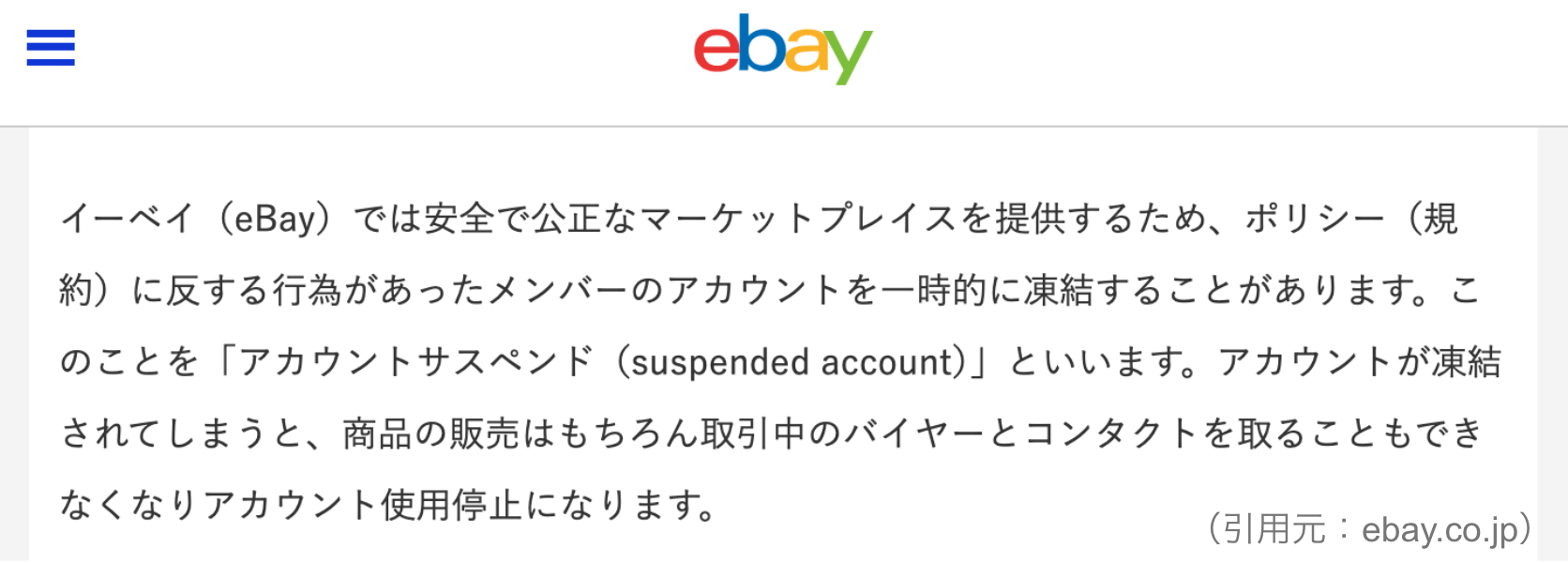1568x563 pixels.
Task: Click the word 'メンバー' in the second line
Action: click(557, 290)
